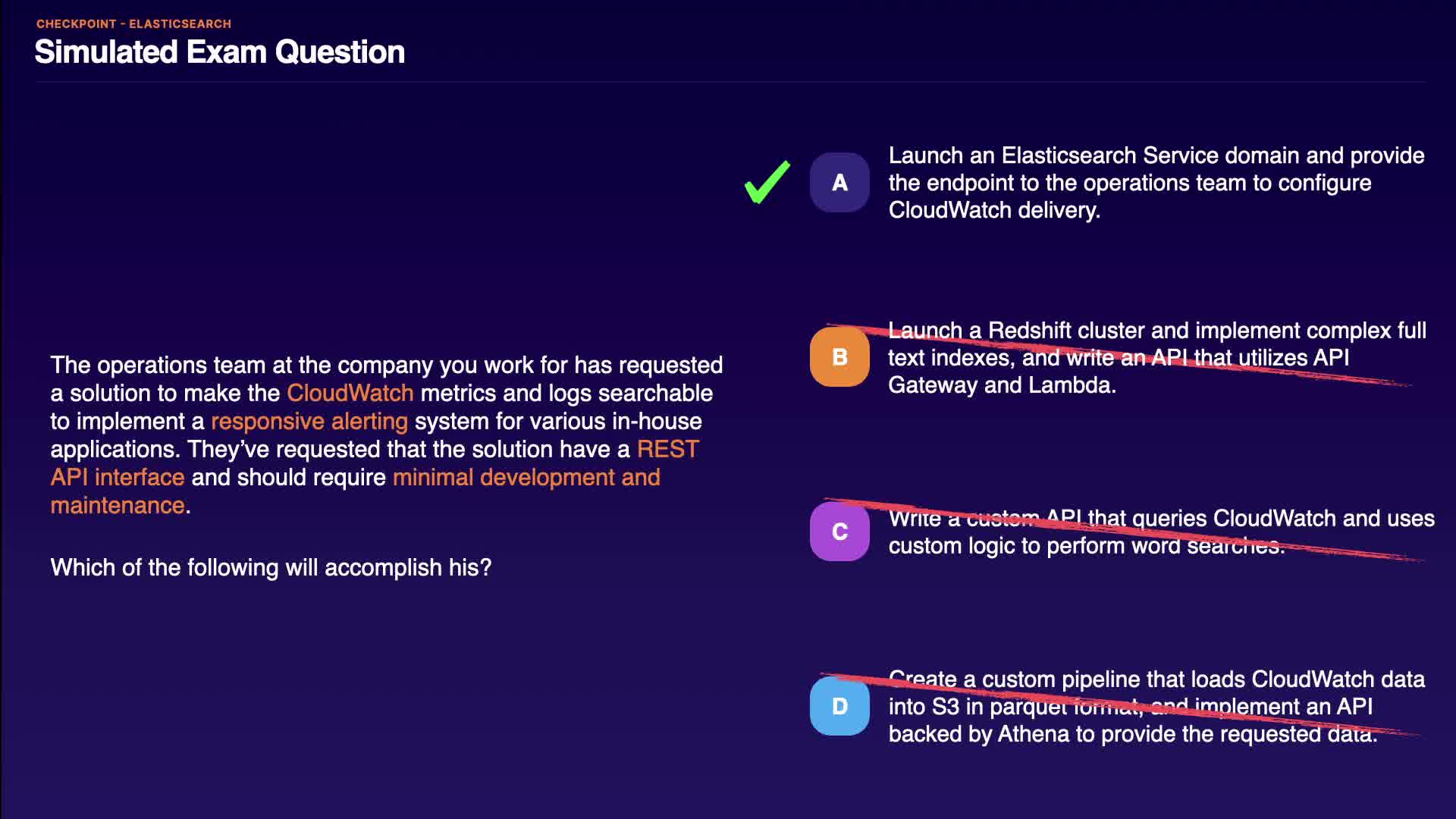Viewport: 1456px width, 819px height.
Task: Click the highlighted word CloudWatch in the question
Action: (x=350, y=394)
